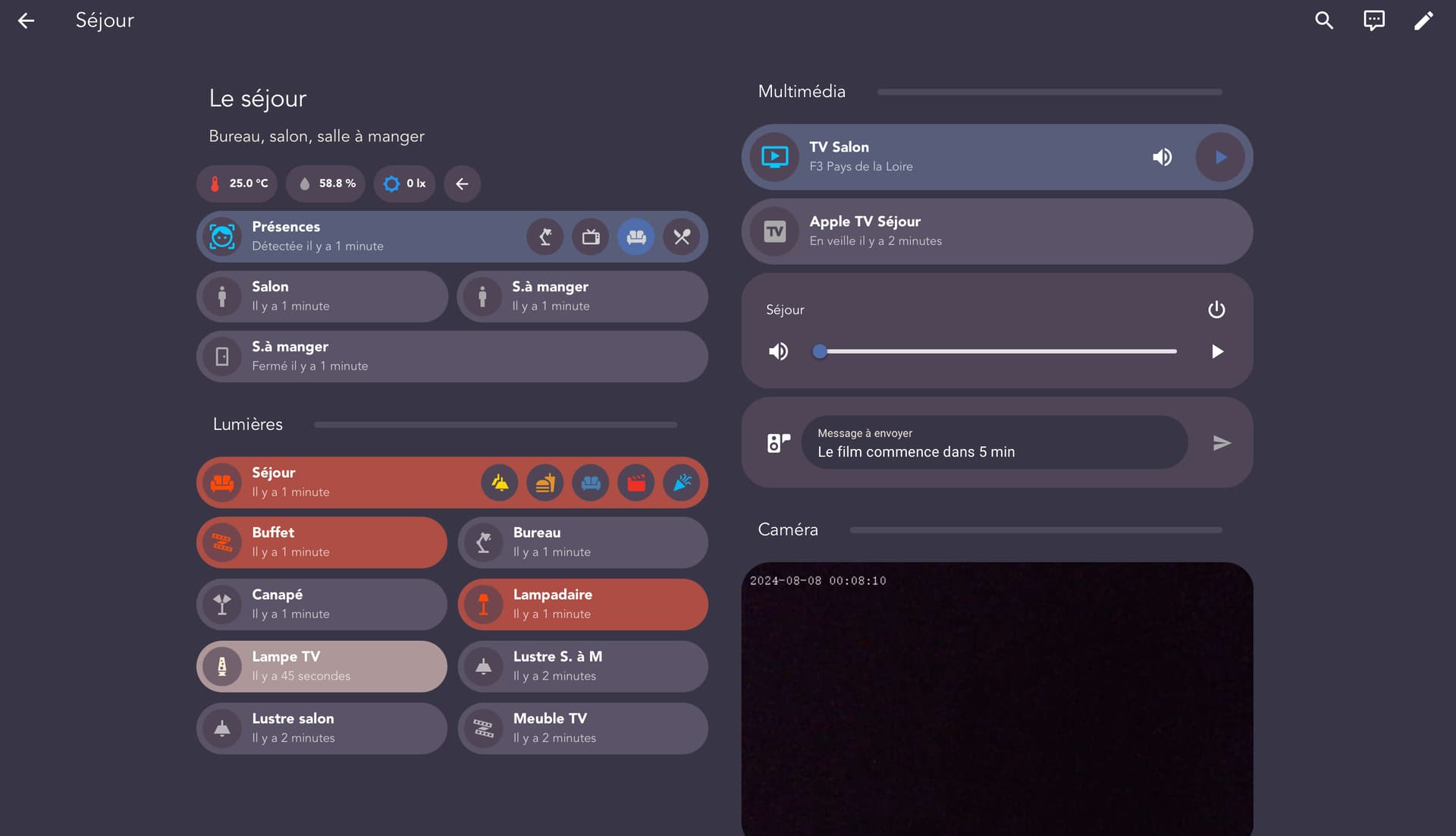
Task: Open the camera feed image
Action: coord(996,699)
